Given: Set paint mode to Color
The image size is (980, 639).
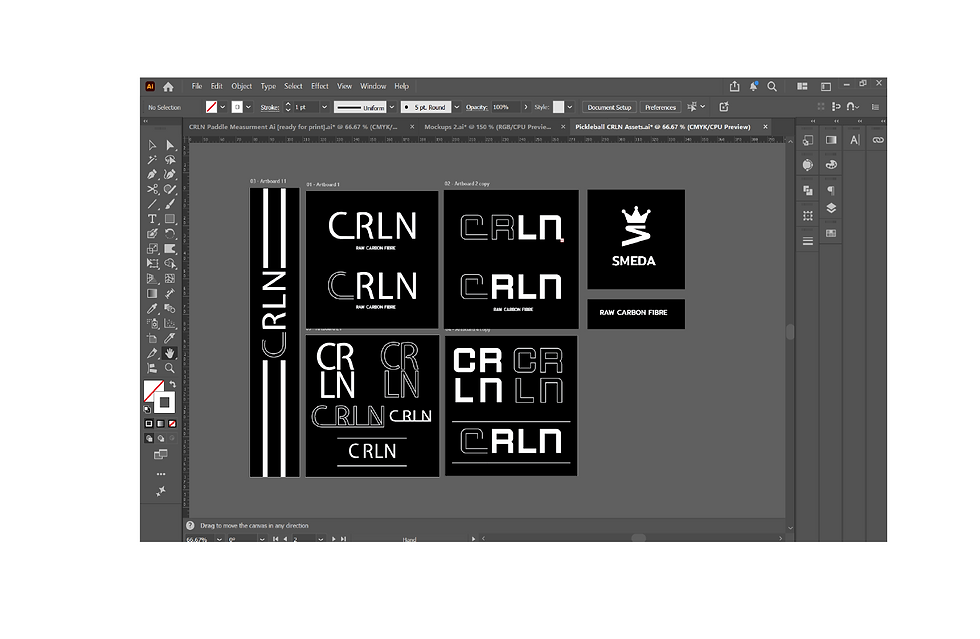Looking at the screenshot, I should [149, 424].
